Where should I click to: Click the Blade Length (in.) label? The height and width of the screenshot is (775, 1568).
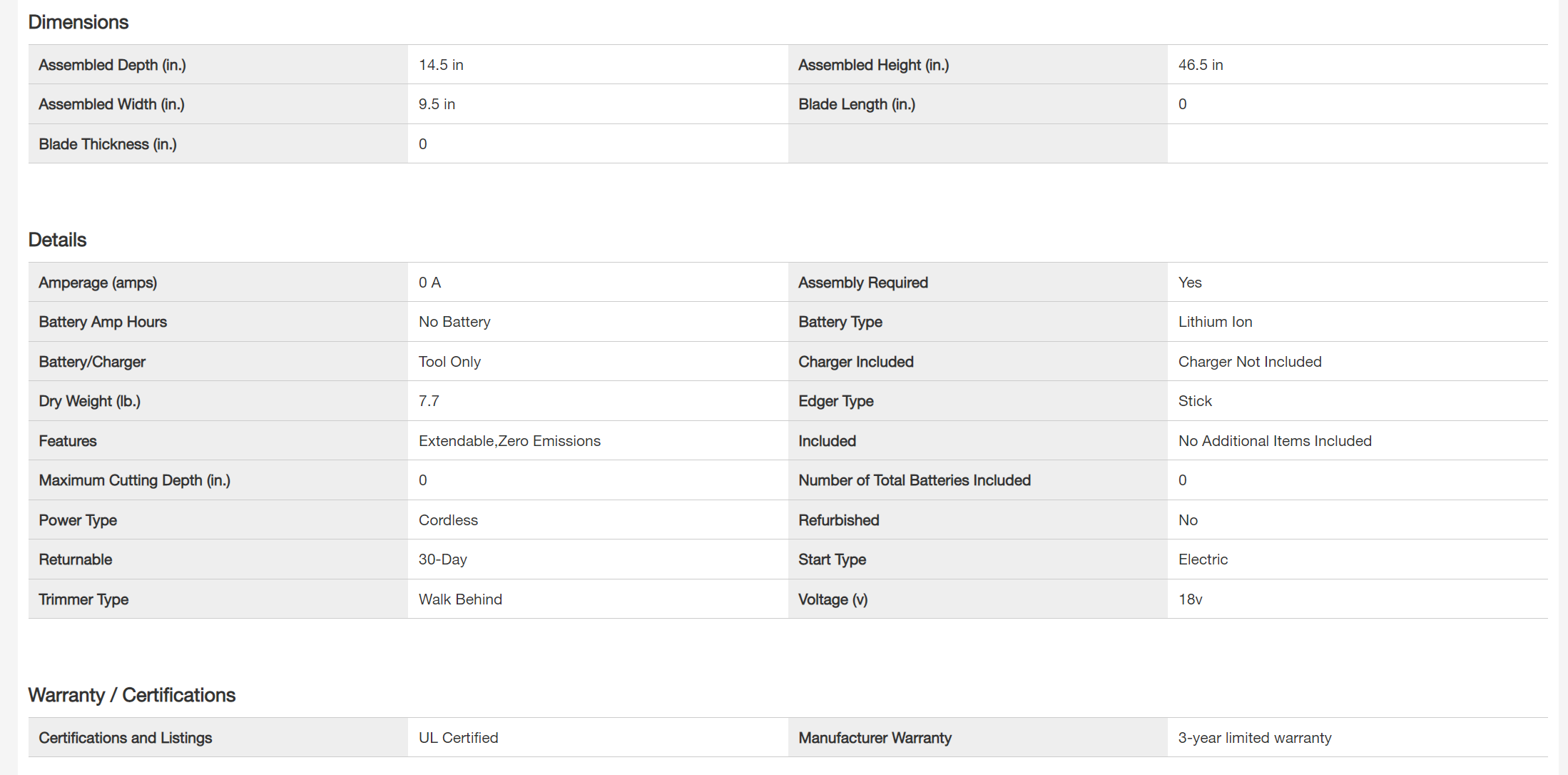pos(857,104)
